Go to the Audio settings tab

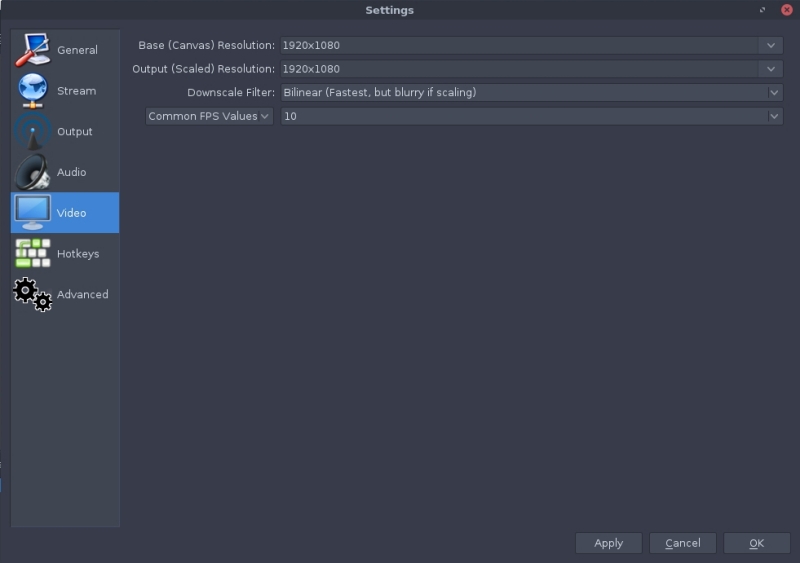[71, 173]
